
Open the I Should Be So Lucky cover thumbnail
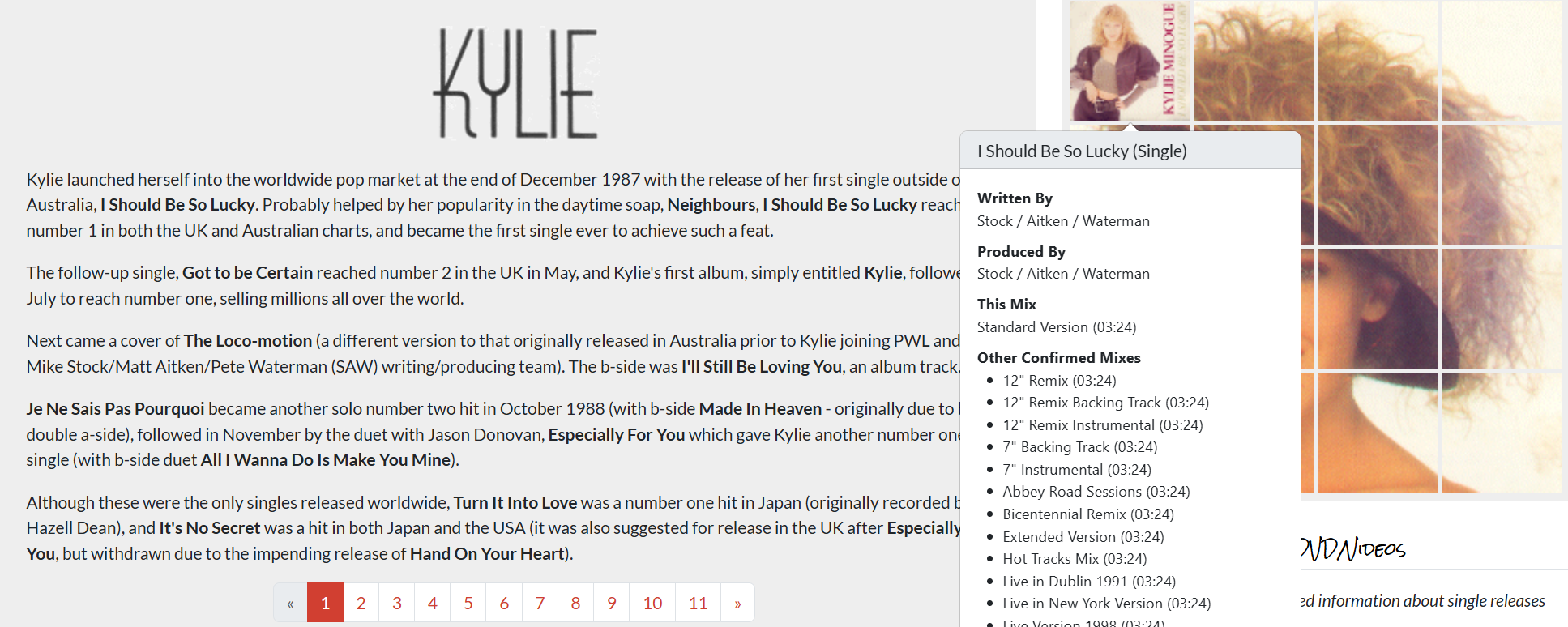[1130, 61]
